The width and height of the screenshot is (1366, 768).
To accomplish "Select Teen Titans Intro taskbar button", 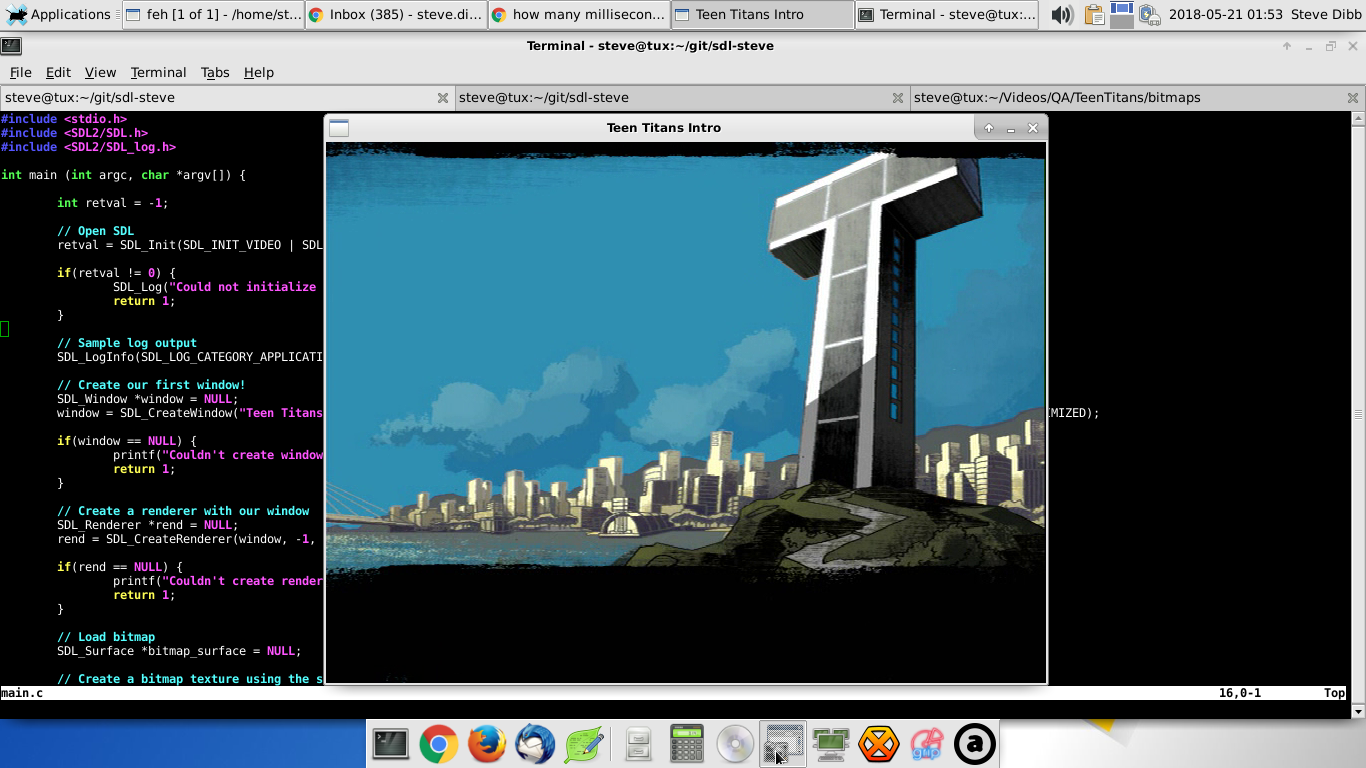I will click(762, 14).
